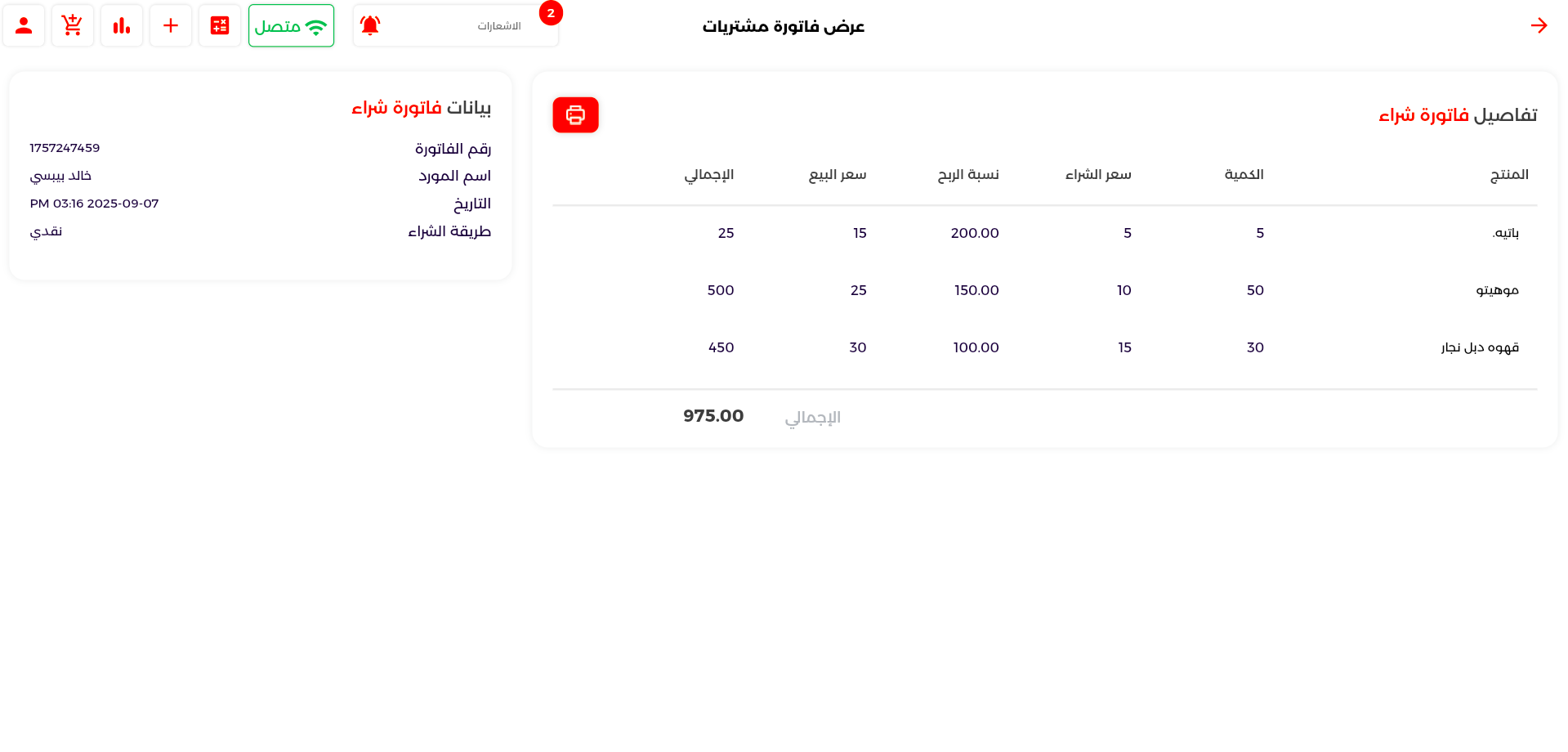Screen dimensions: 1568x752
Task: Click the red plus add icon
Action: (x=171, y=25)
